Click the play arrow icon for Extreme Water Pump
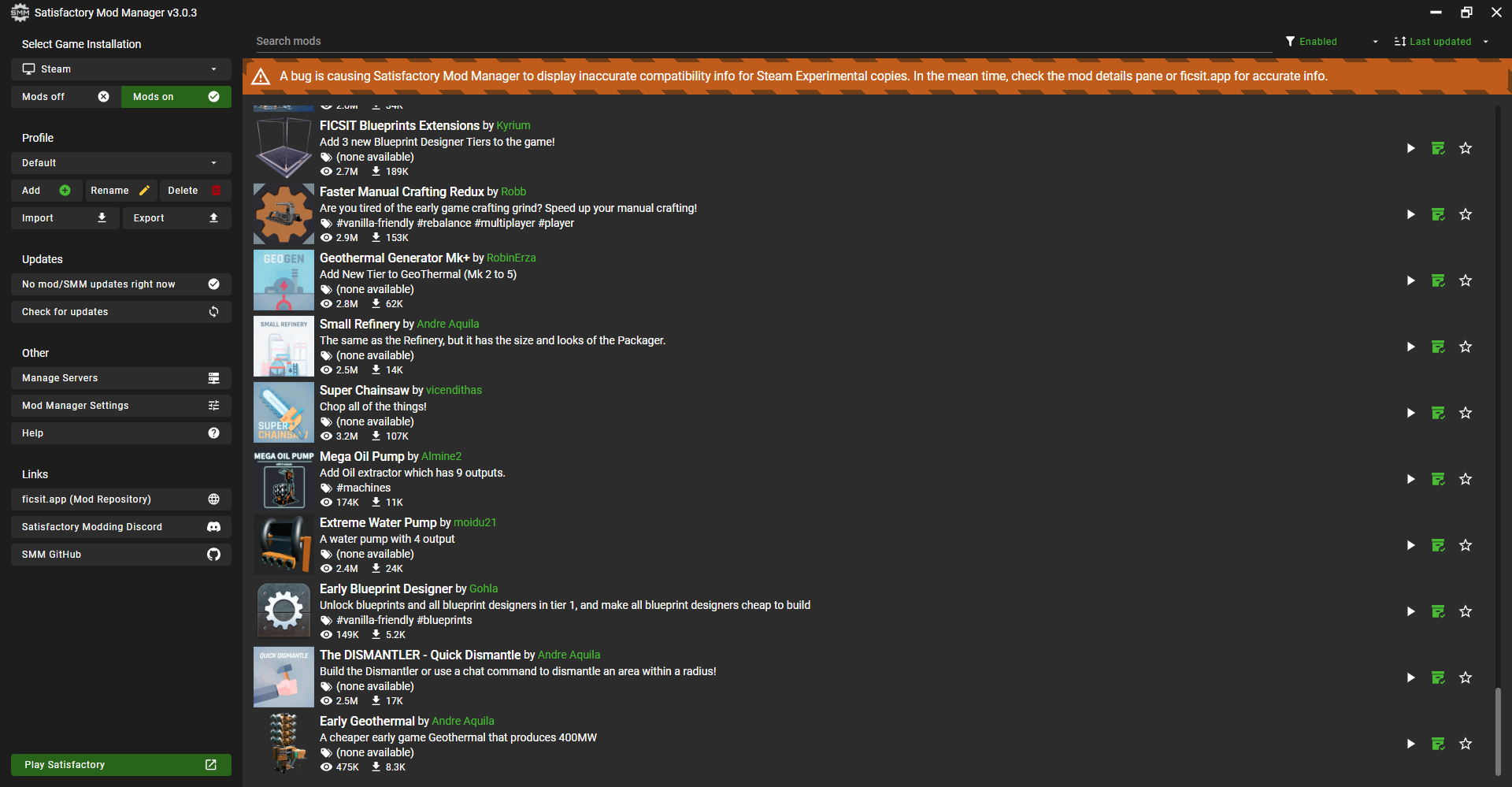The image size is (1512, 787). click(x=1411, y=545)
